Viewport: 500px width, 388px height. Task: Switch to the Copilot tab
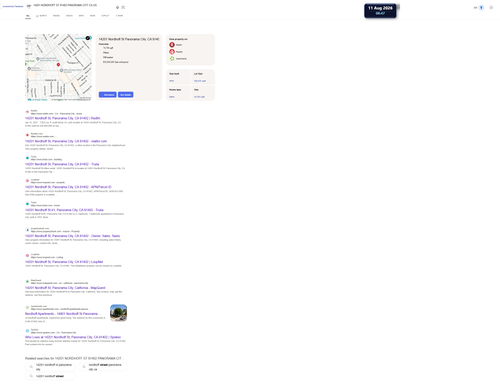[x=105, y=16]
